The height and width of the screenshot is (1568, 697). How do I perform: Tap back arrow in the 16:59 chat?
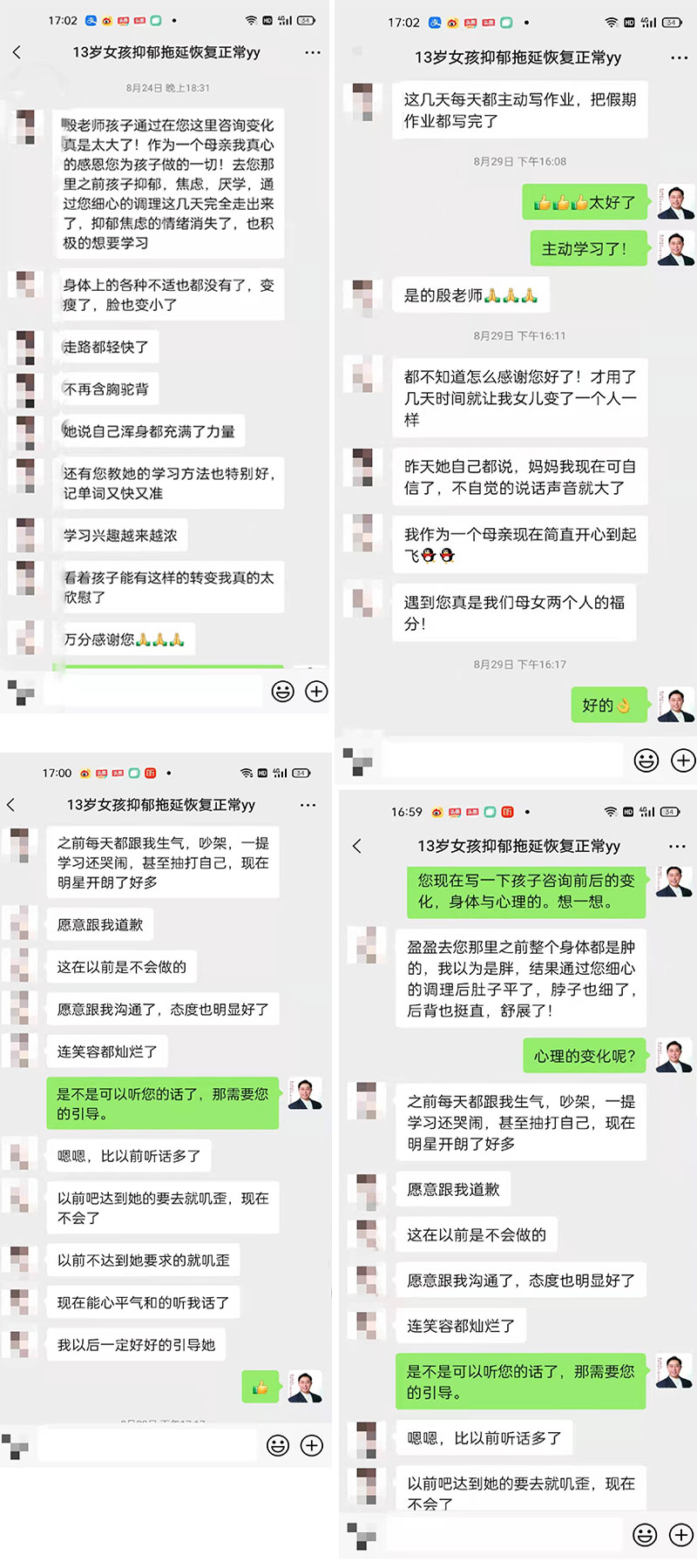(356, 846)
